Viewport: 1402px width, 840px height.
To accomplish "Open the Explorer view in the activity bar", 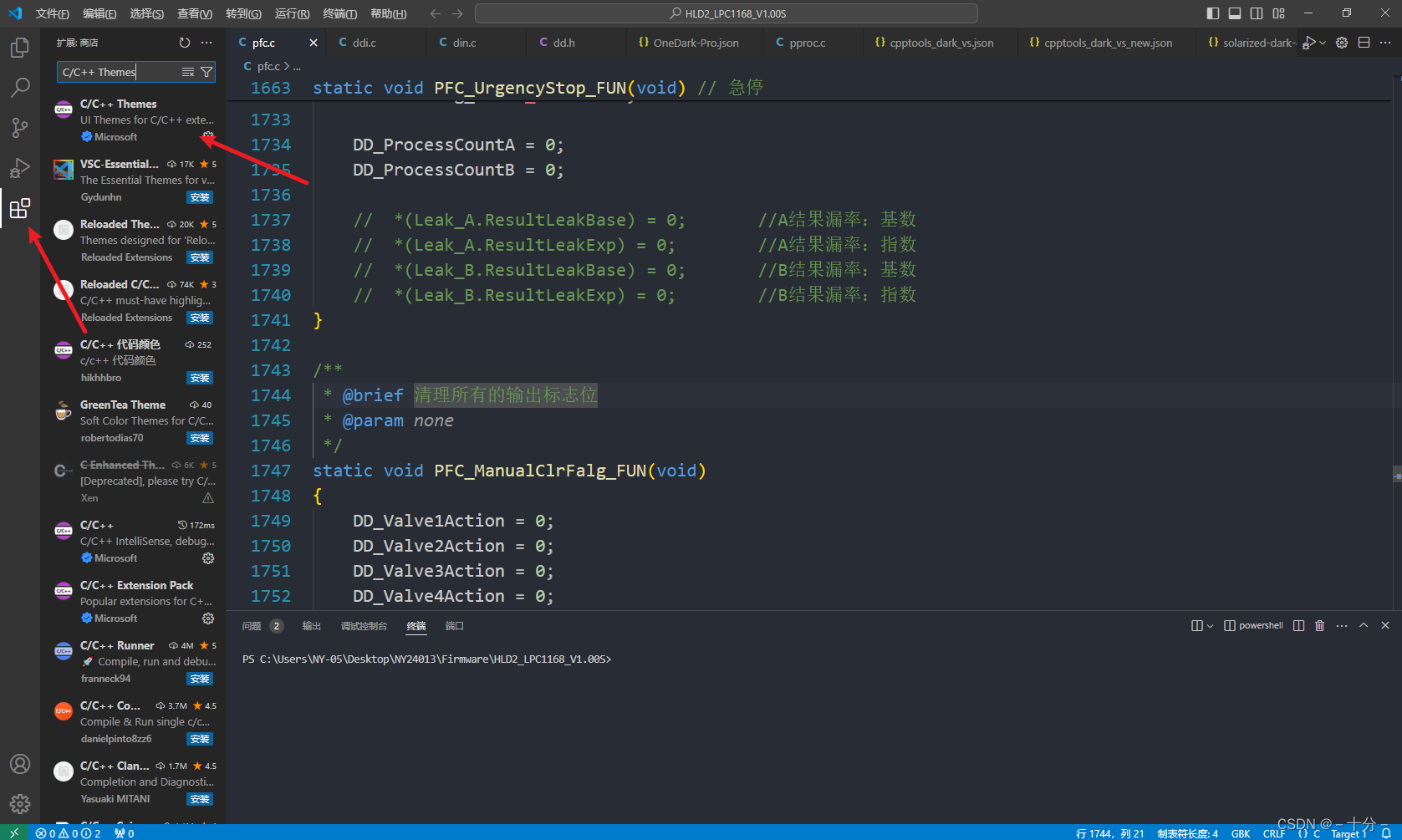I will [20, 48].
